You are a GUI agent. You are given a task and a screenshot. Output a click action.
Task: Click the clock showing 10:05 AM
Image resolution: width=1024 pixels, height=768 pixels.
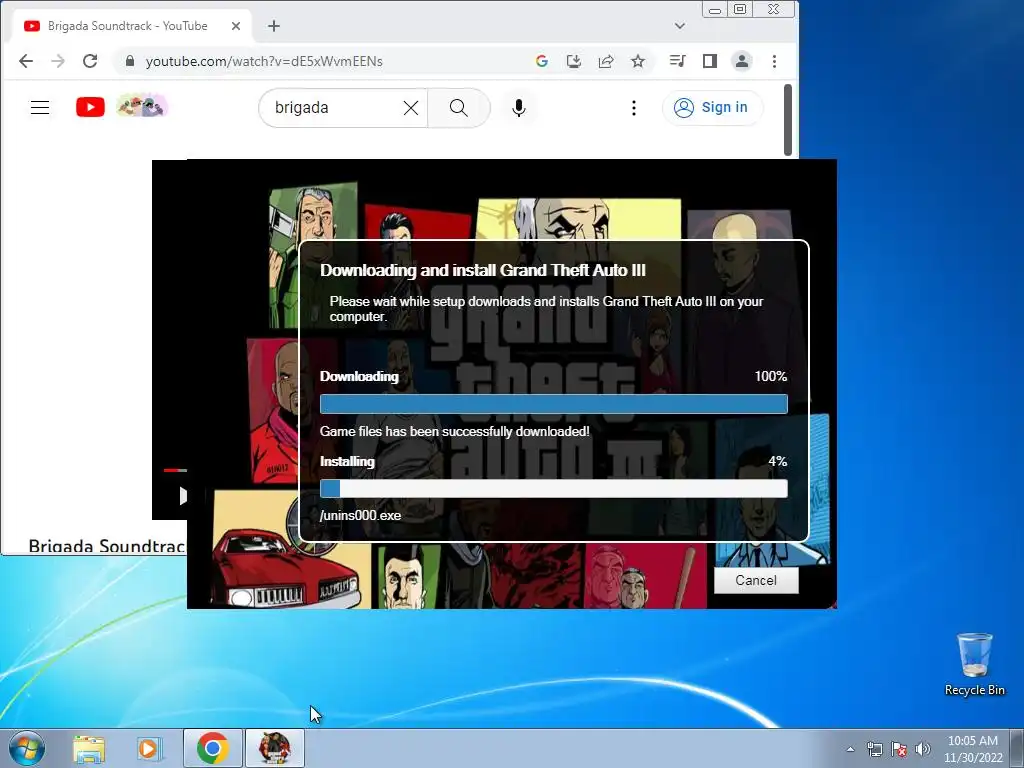973,749
